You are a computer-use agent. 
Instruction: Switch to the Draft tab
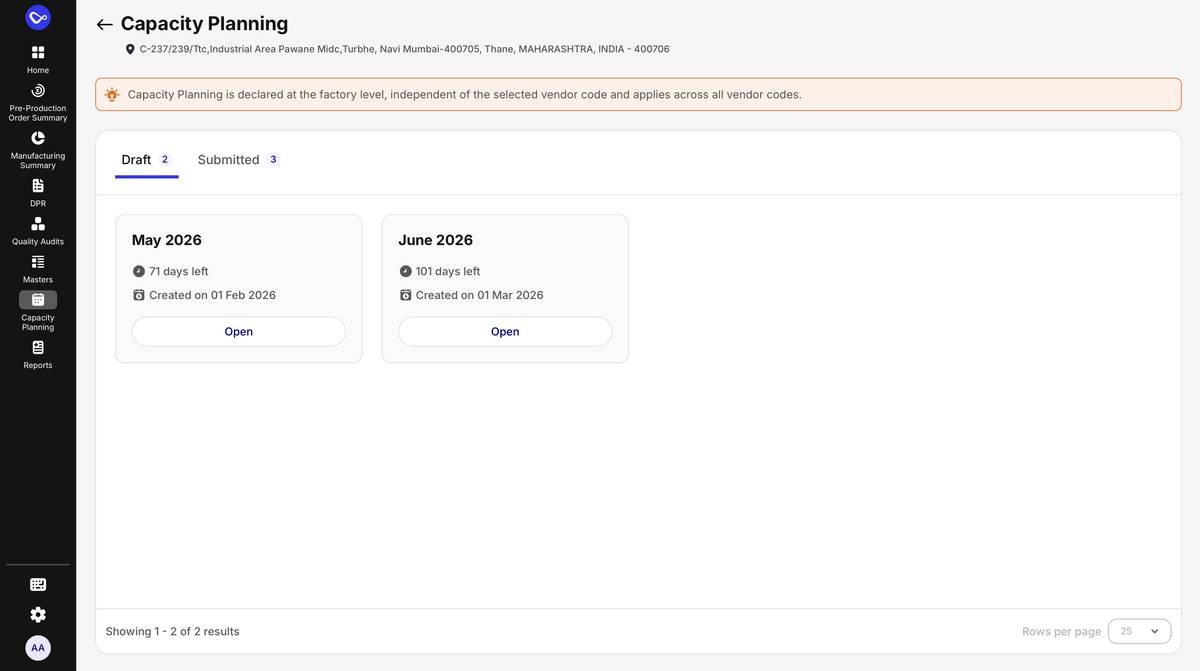click(x=147, y=160)
